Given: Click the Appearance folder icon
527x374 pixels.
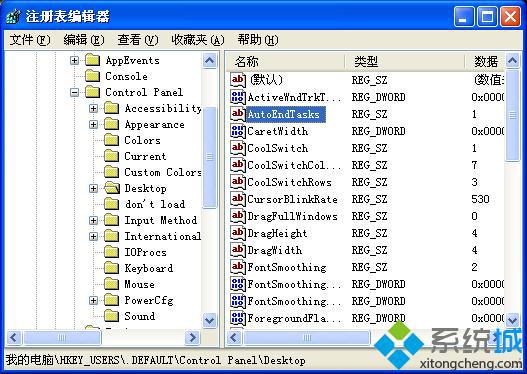Looking at the screenshot, I should pyautogui.click(x=112, y=124).
